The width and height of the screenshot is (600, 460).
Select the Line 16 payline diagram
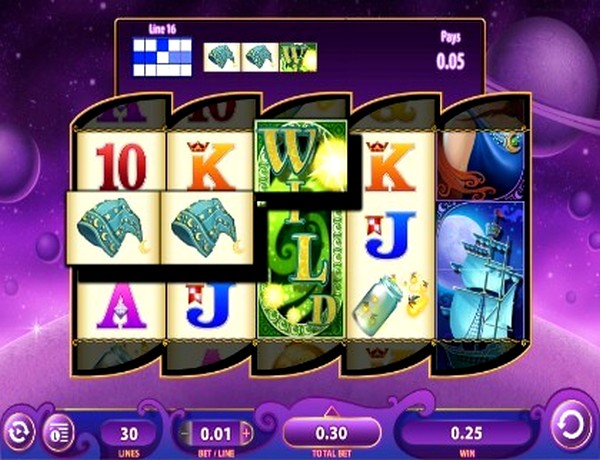(162, 57)
